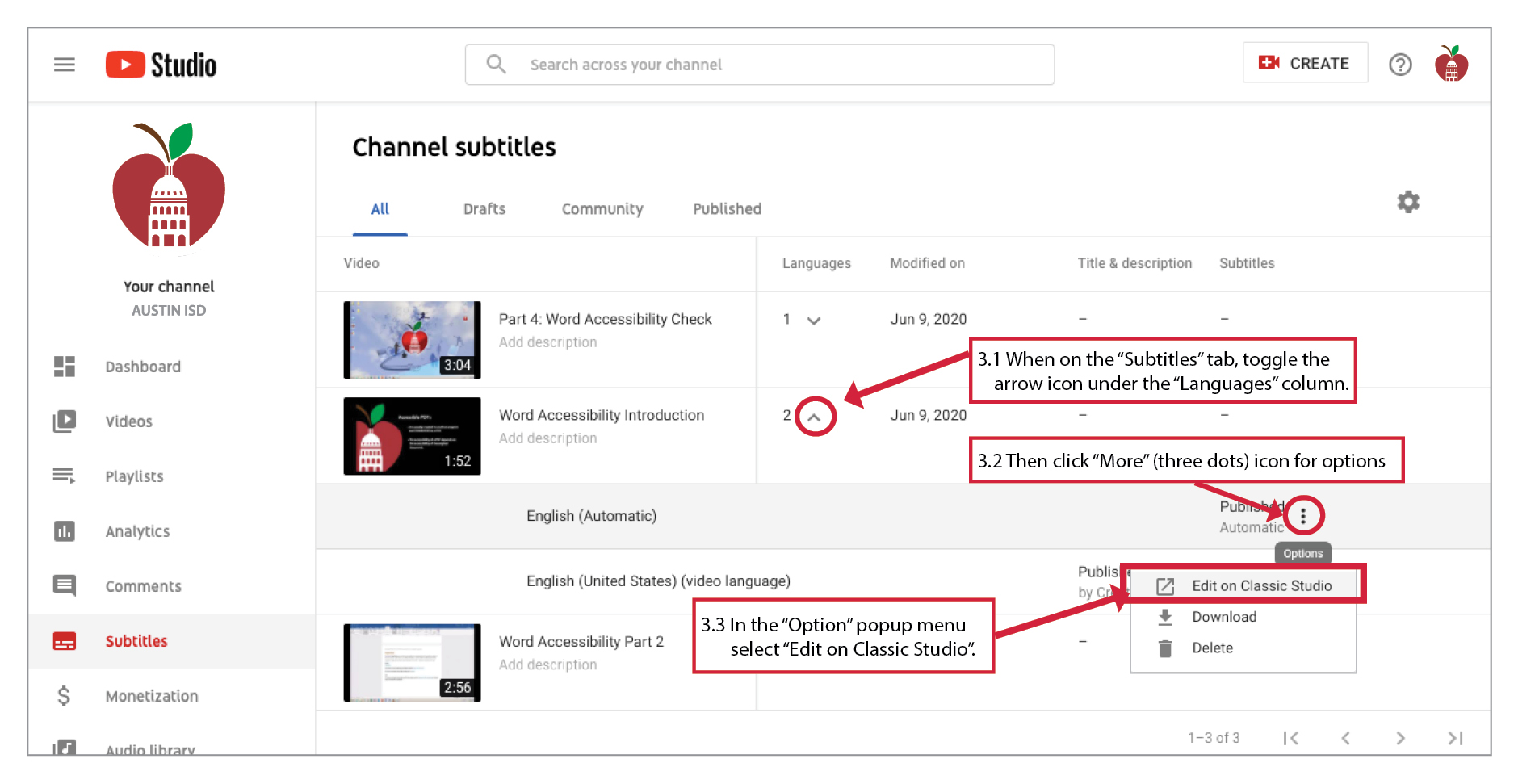Open the hamburger navigation menu

[65, 65]
